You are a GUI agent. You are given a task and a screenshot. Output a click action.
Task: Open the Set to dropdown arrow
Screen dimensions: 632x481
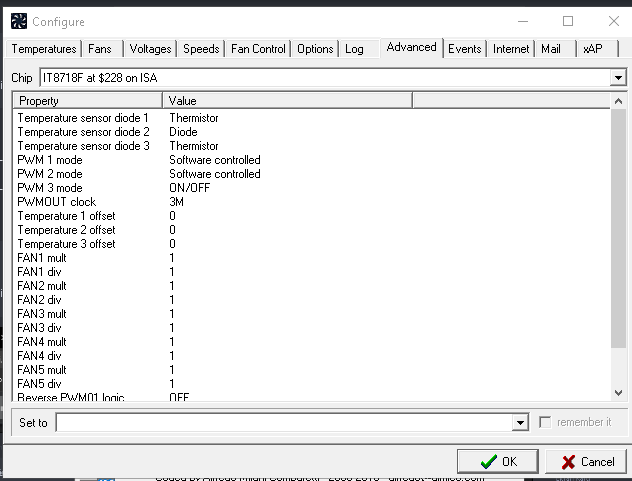520,423
